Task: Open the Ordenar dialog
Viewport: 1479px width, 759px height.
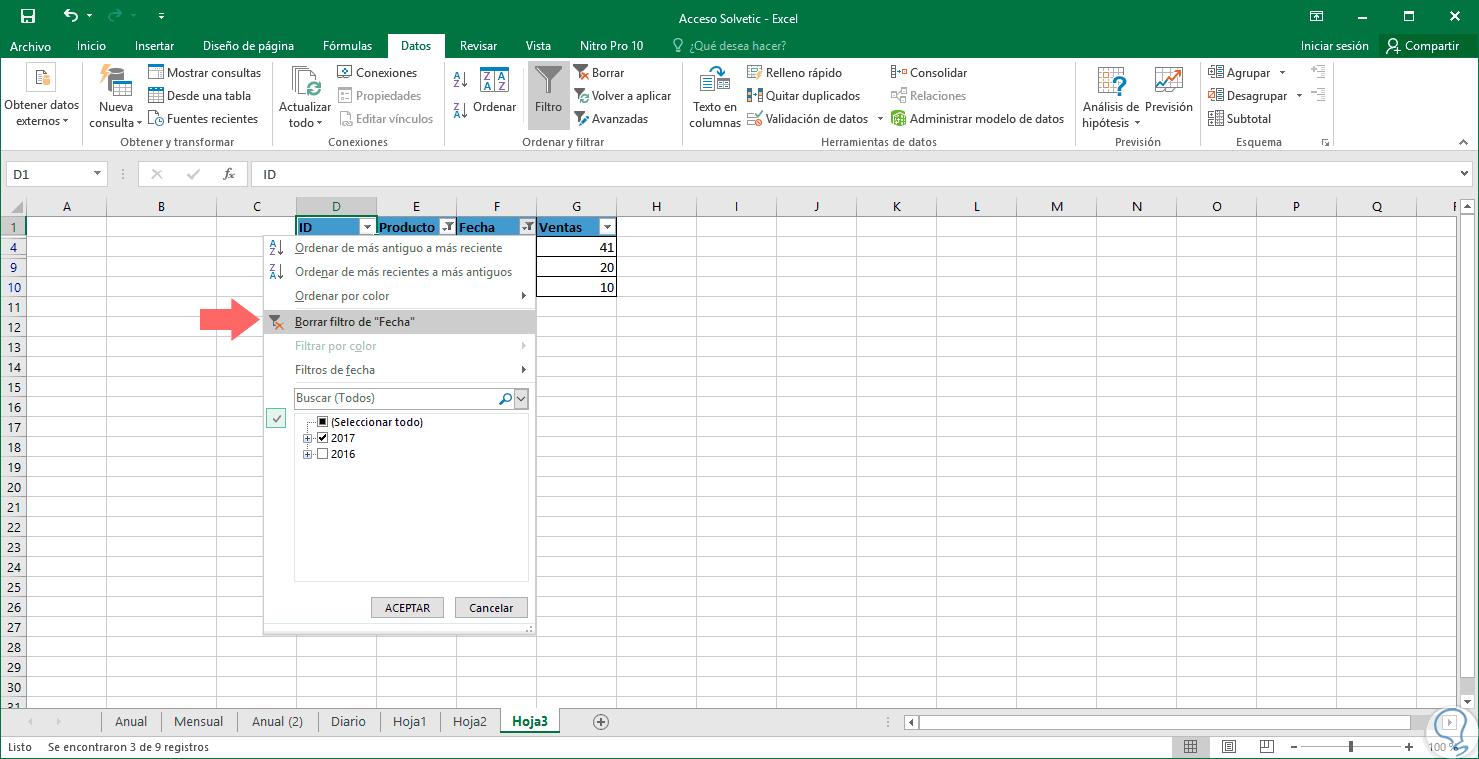Action: click(495, 91)
